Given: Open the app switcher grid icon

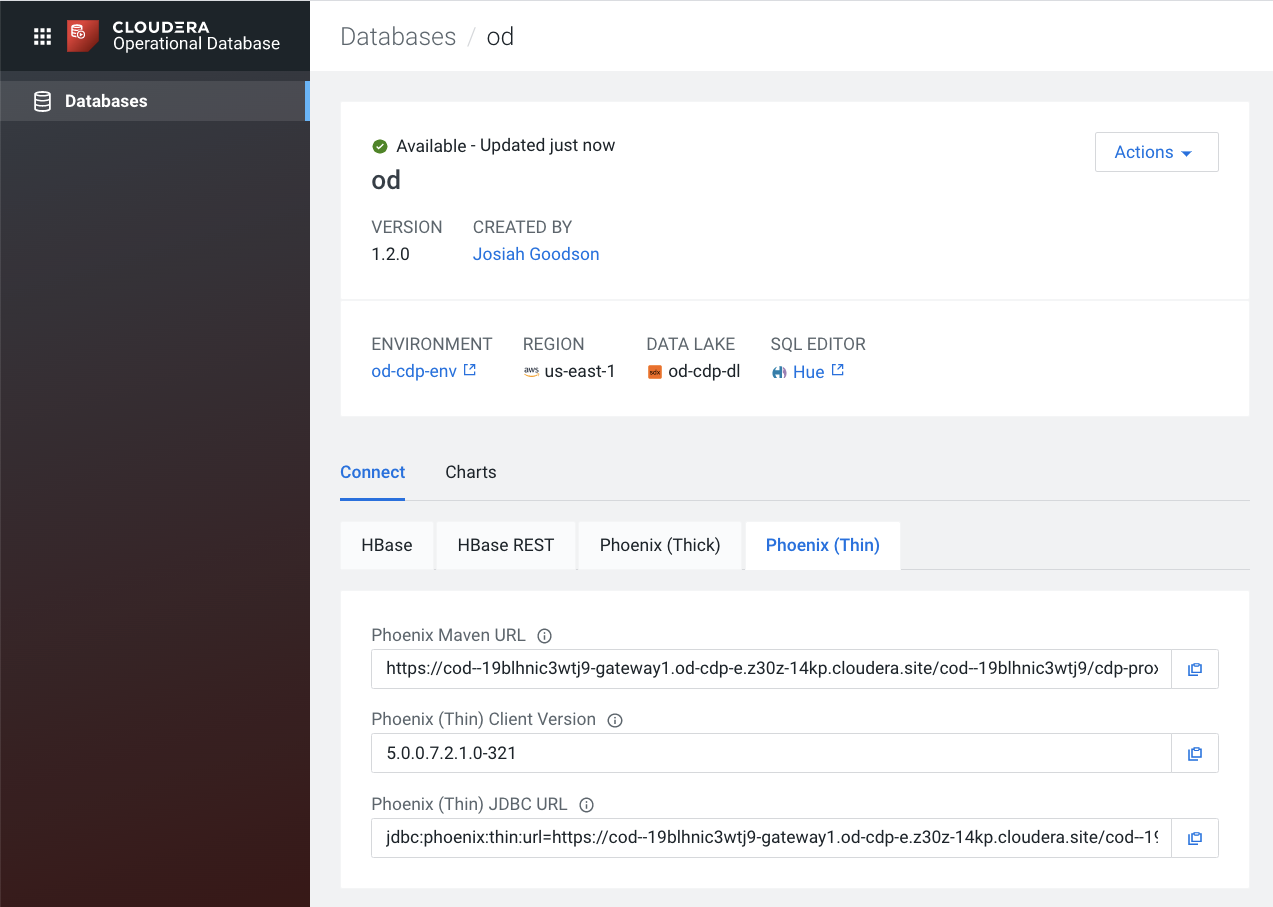Looking at the screenshot, I should (x=41, y=36).
